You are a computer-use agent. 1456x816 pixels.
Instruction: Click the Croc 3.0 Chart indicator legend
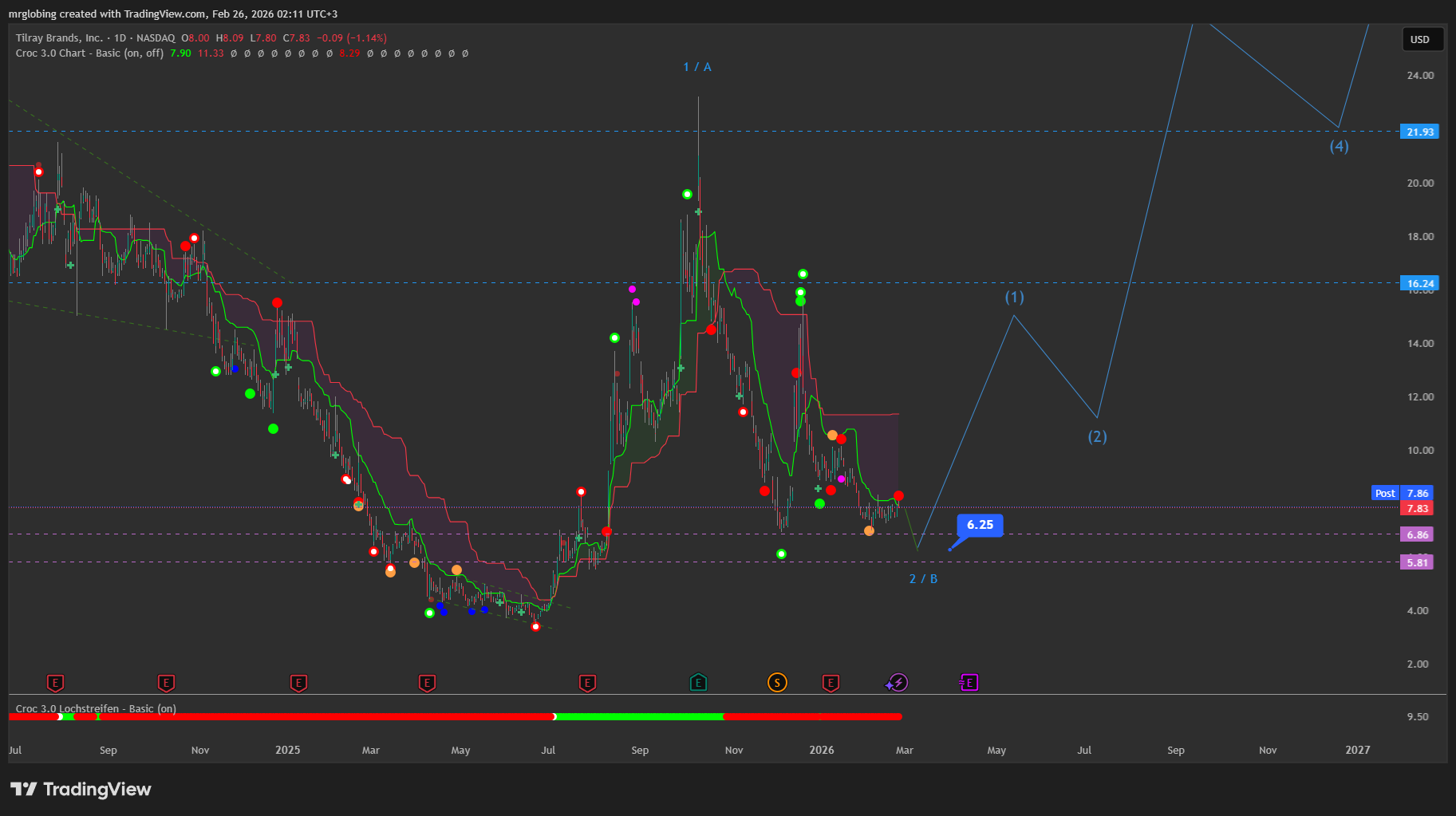tap(89, 53)
